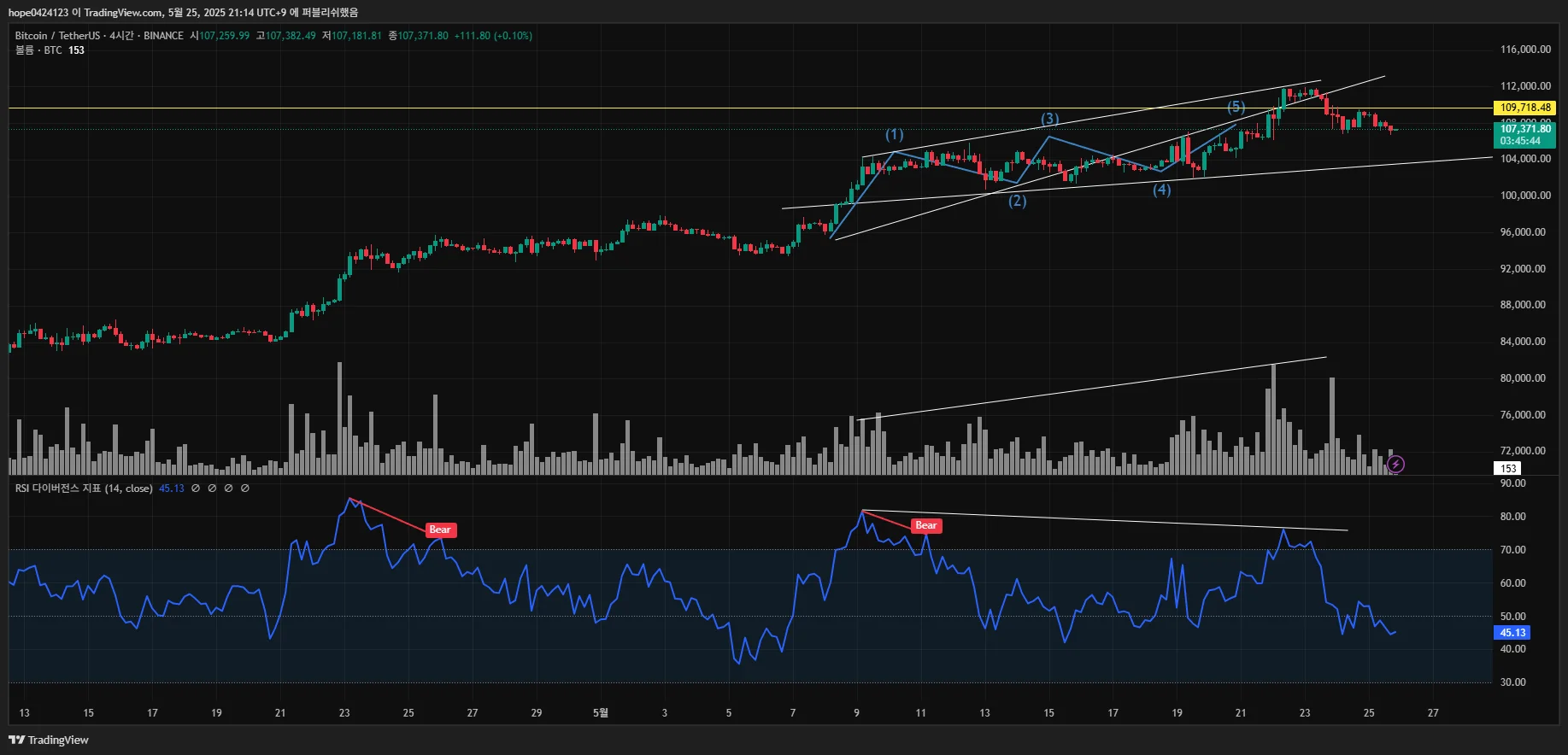Viewport: 1568px width, 755px height.
Task: Click the last null-value symbol in RSI legend
Action: (245, 489)
